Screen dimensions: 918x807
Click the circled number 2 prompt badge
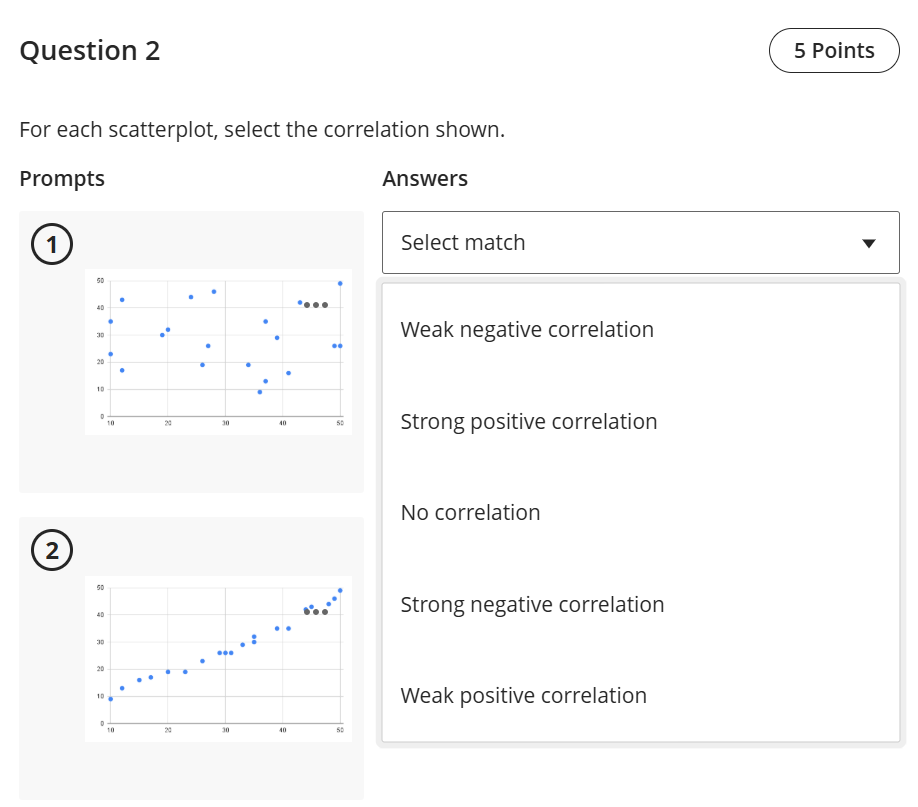pyautogui.click(x=51, y=548)
